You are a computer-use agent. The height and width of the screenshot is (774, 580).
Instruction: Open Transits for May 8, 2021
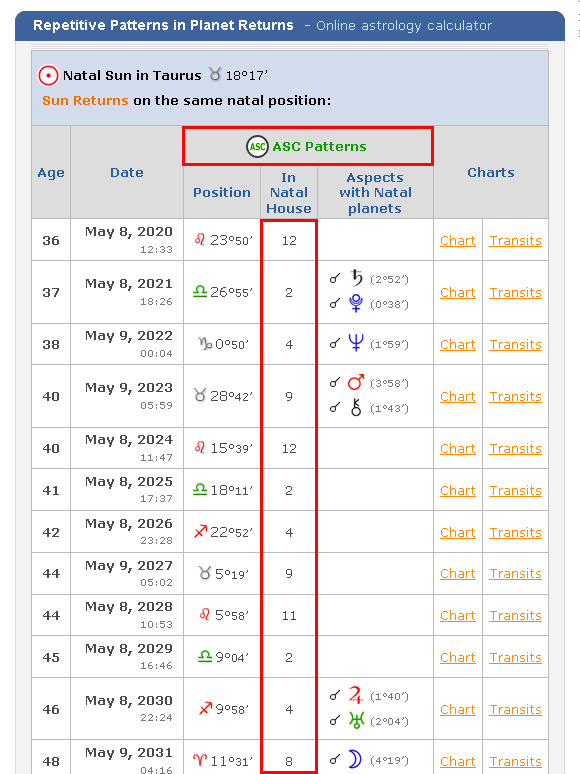(x=515, y=293)
